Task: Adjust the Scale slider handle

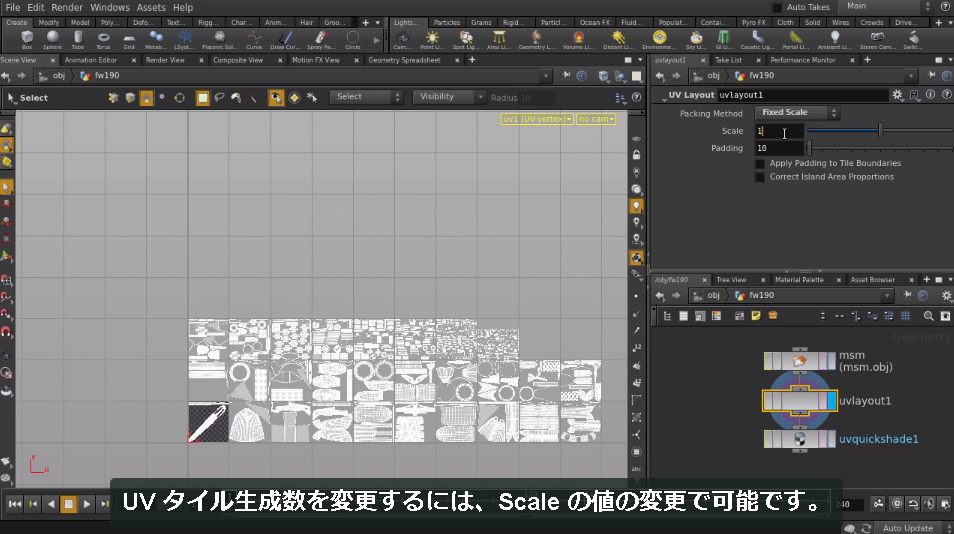Action: coord(880,130)
